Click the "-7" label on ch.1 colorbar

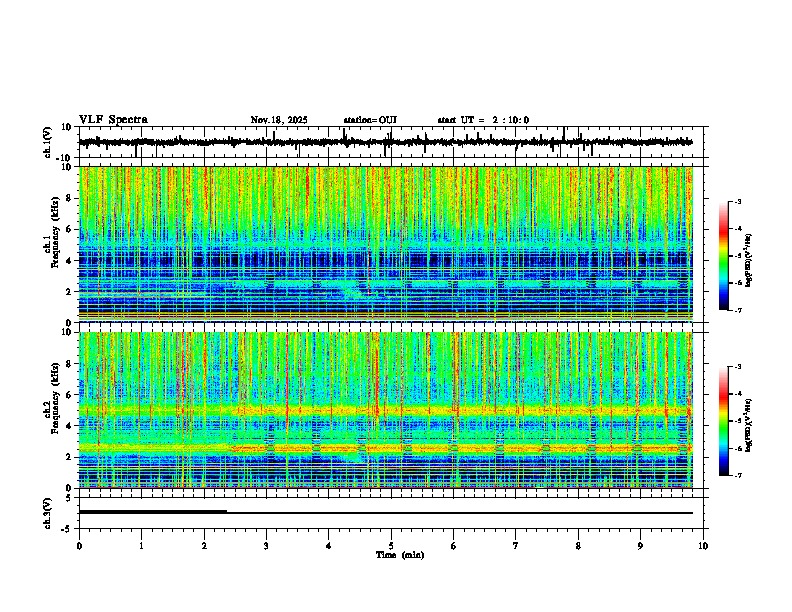pos(737,310)
